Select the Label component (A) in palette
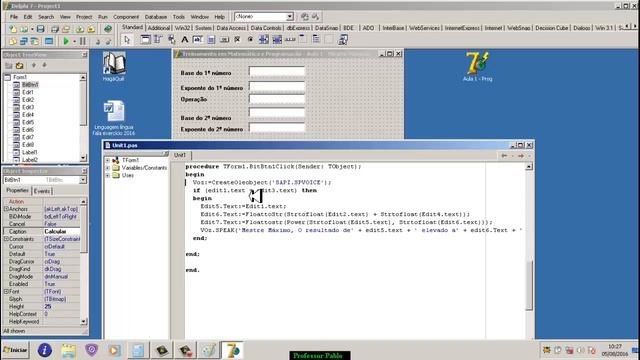Screen dimensions: 640x360 (184, 40)
